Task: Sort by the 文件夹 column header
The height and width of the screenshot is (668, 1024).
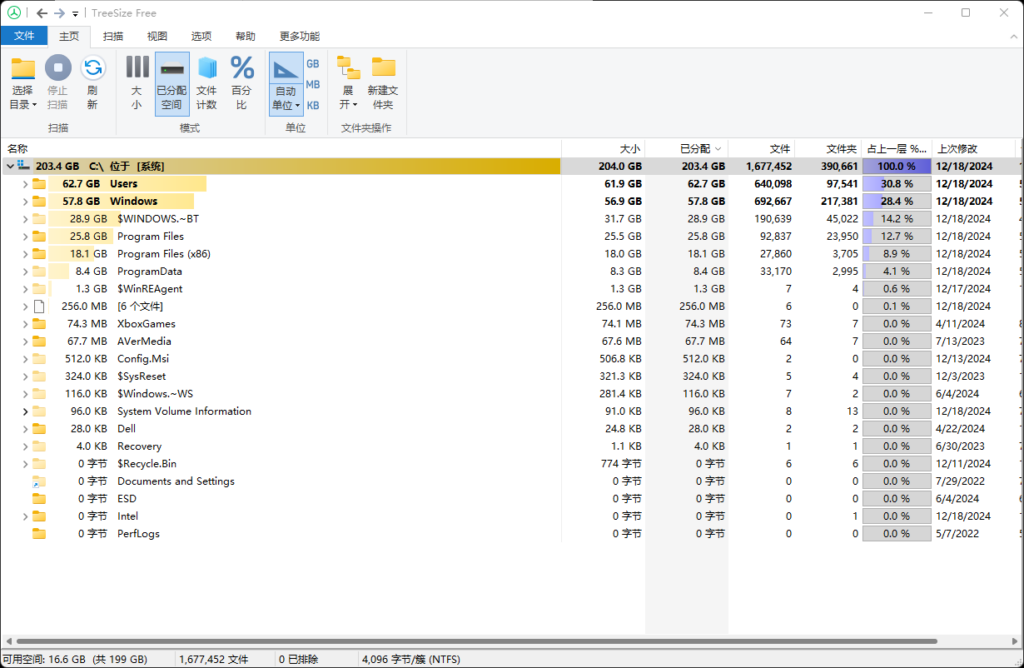Action: pyautogui.click(x=829, y=149)
